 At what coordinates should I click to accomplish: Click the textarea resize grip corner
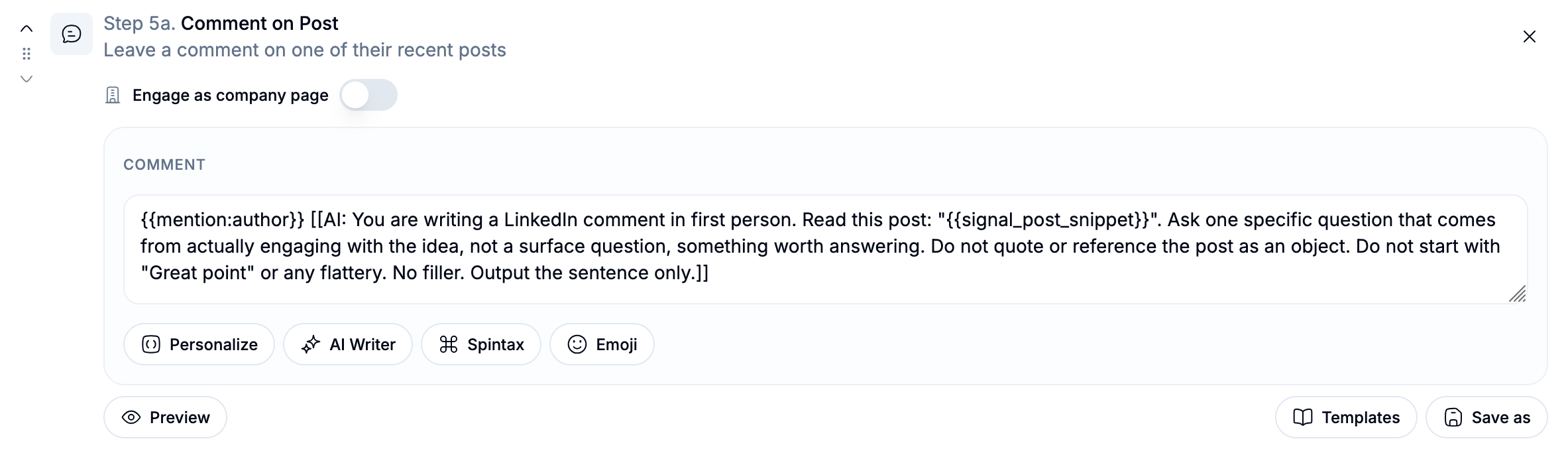1517,293
